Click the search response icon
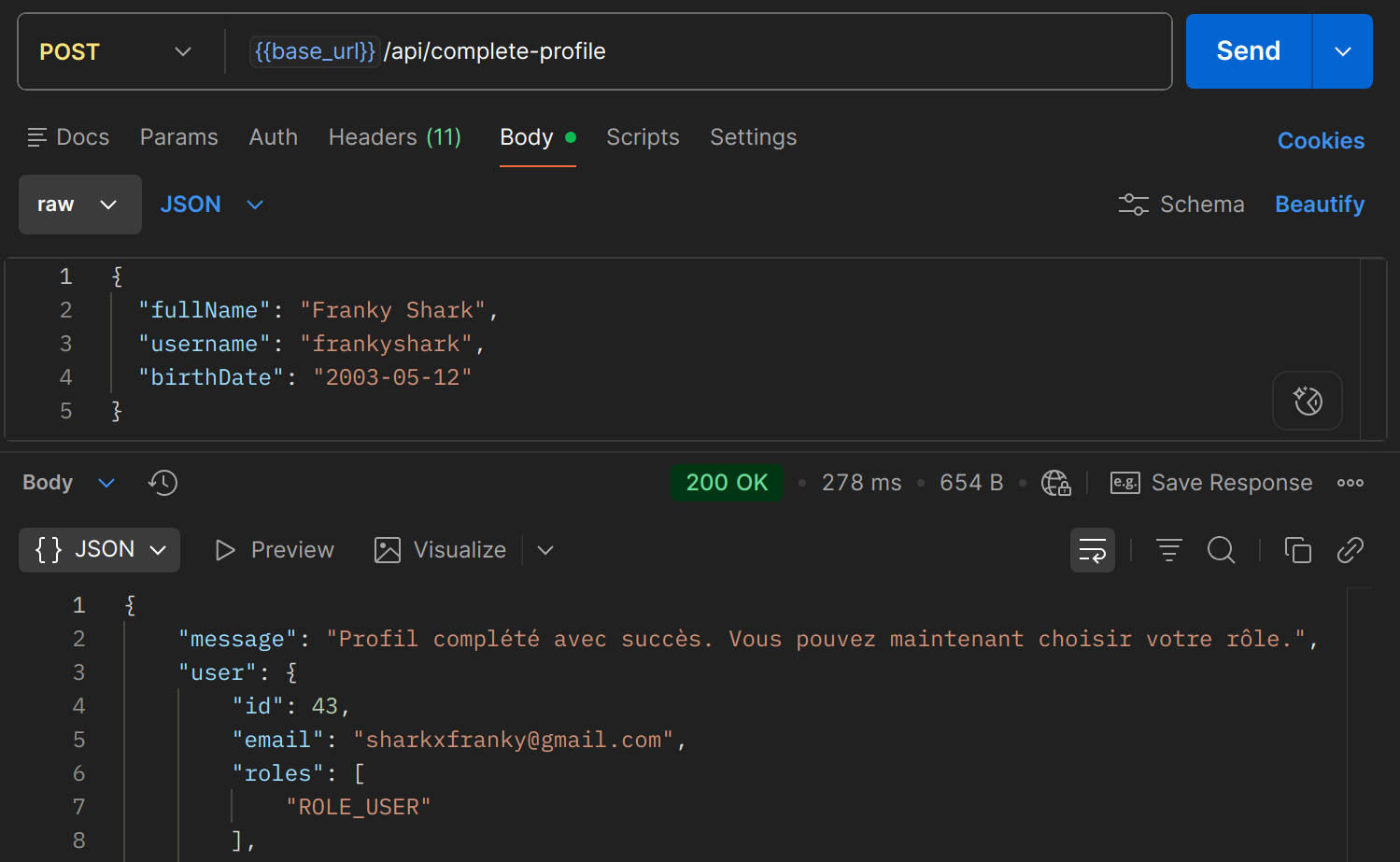1400x862 pixels. pyautogui.click(x=1221, y=550)
